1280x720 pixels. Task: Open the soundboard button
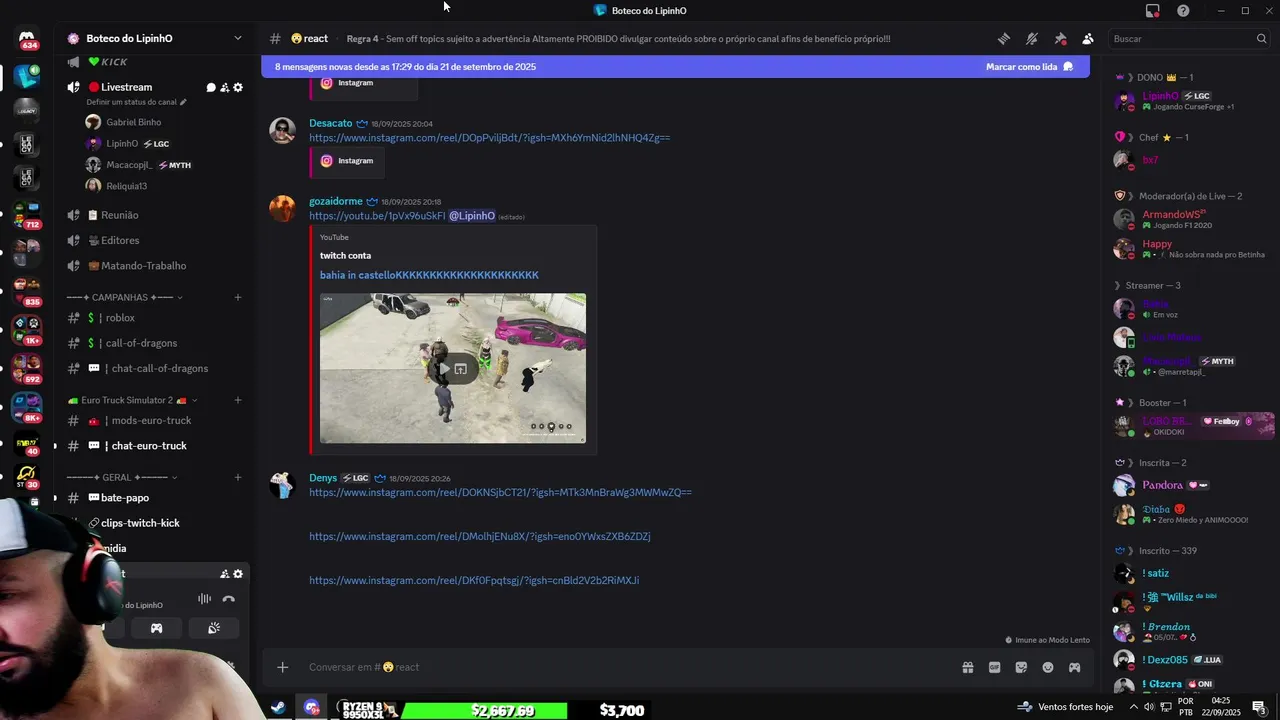[x=213, y=628]
